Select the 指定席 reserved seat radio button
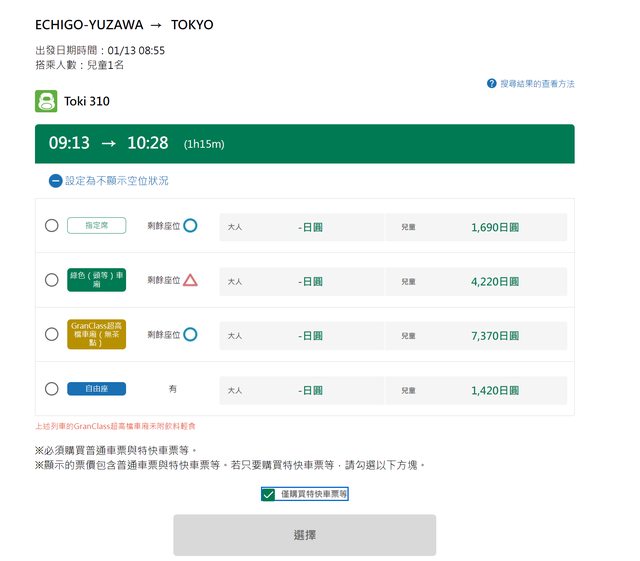The image size is (640, 561). (x=52, y=226)
